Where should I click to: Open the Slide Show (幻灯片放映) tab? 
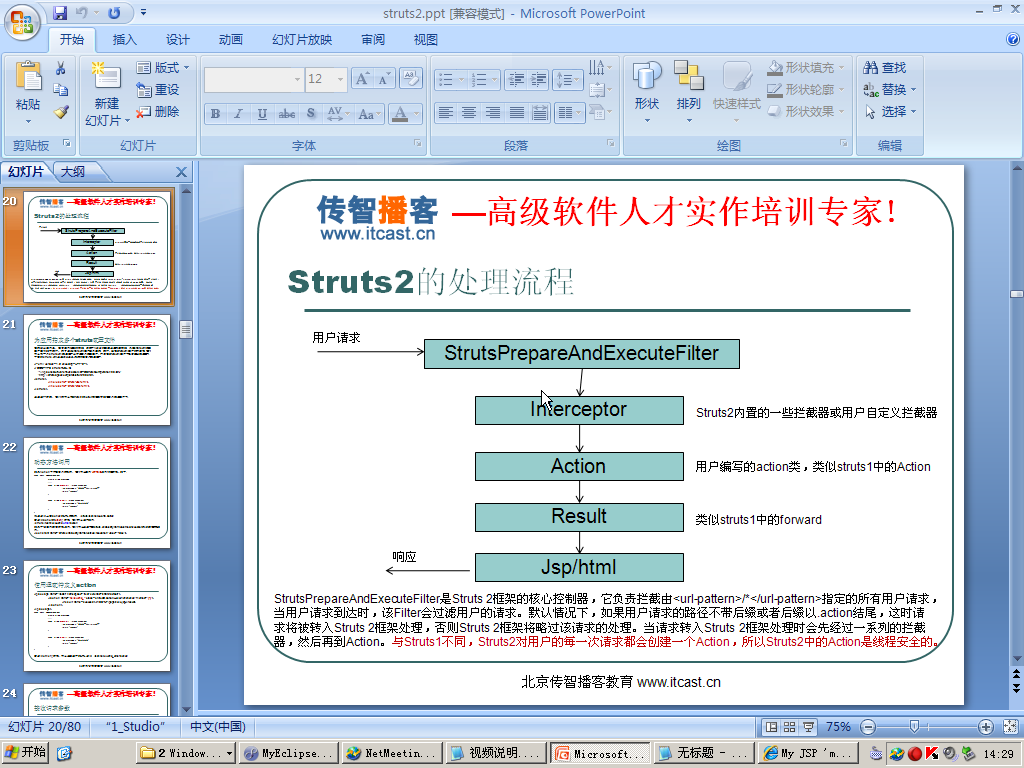(x=302, y=39)
